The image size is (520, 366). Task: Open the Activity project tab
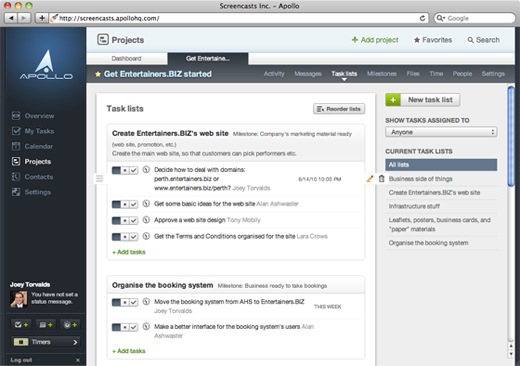(274, 74)
